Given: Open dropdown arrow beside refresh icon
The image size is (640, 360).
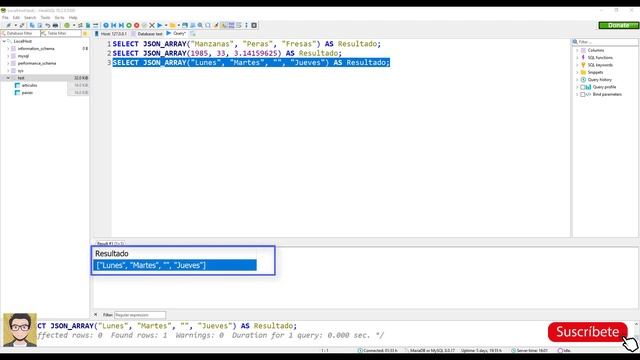Looking at the screenshot, I should [x=74, y=25].
